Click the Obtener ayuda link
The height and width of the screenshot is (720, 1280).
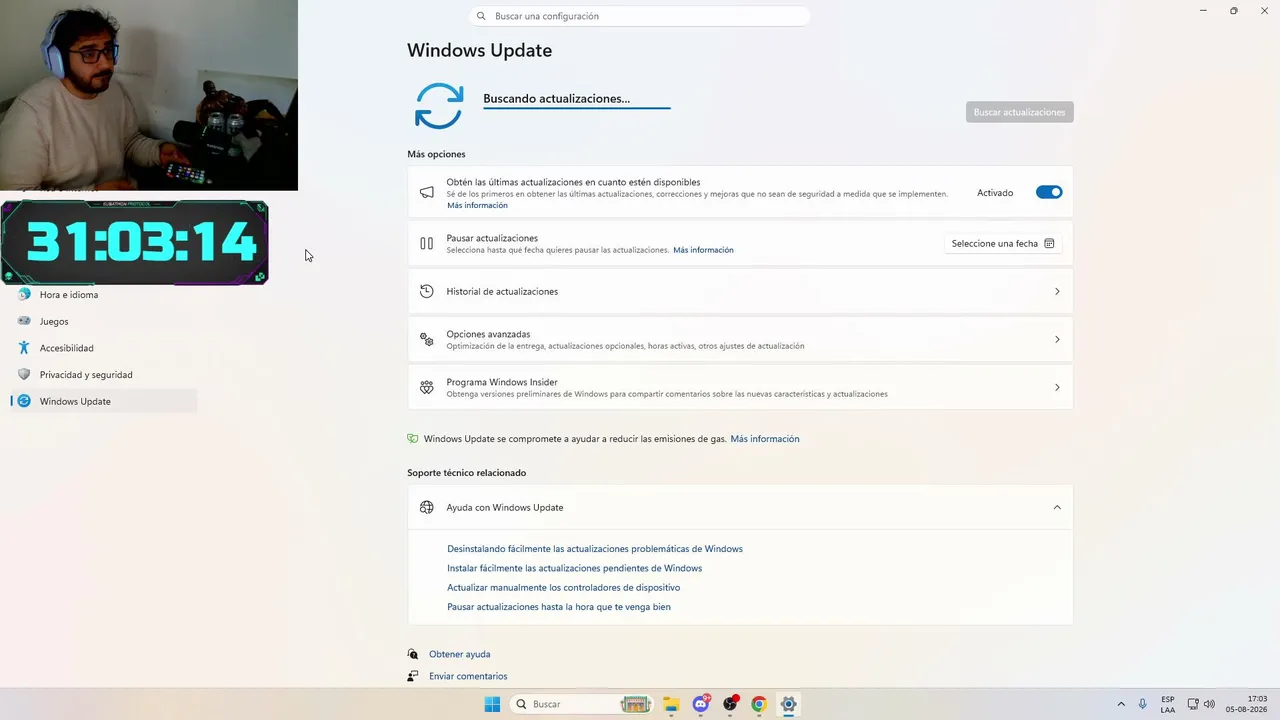click(460, 654)
